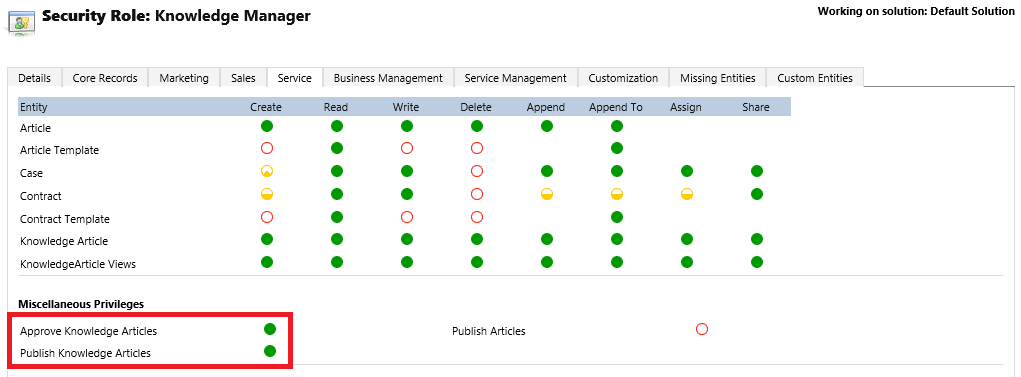Click Contract Template Delete privilege circle
The image size is (1021, 377).
click(477, 217)
